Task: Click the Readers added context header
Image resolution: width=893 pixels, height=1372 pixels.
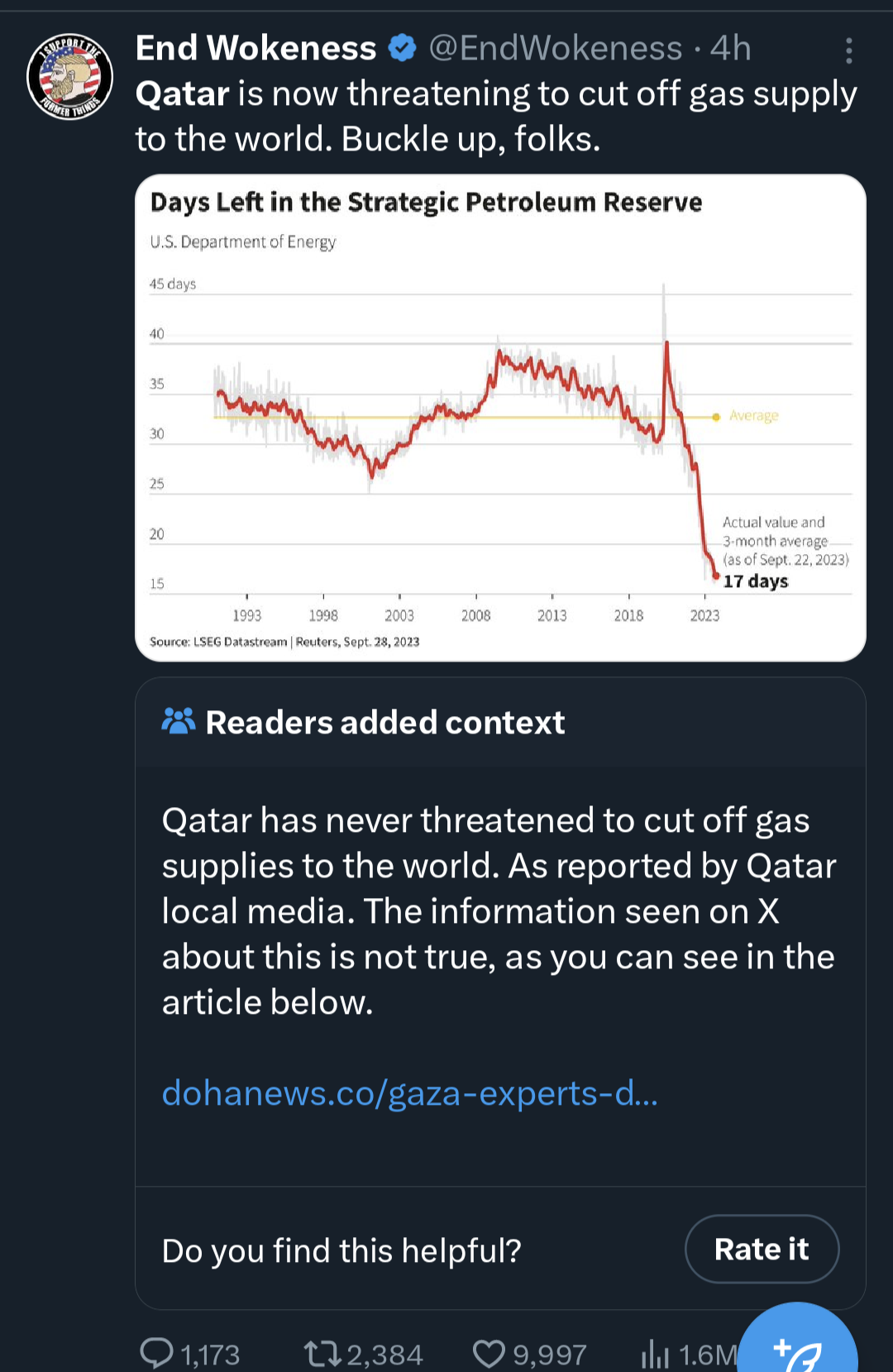Action: tap(385, 722)
